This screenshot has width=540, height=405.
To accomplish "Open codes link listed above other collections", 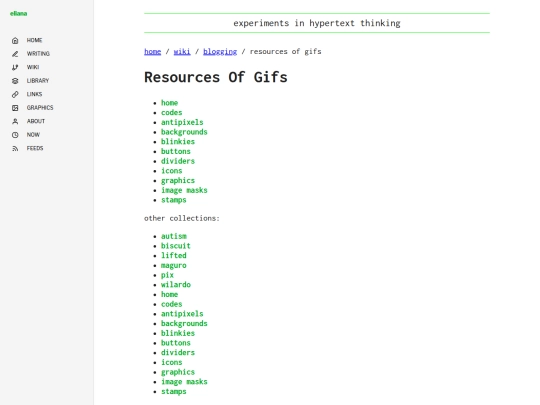I will (x=172, y=113).
